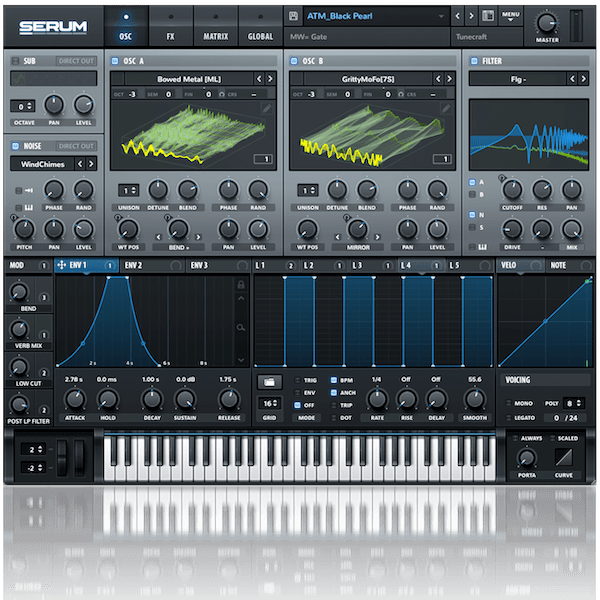Toggle the FILTER enable switch
This screenshot has height=600, width=600.
474,61
